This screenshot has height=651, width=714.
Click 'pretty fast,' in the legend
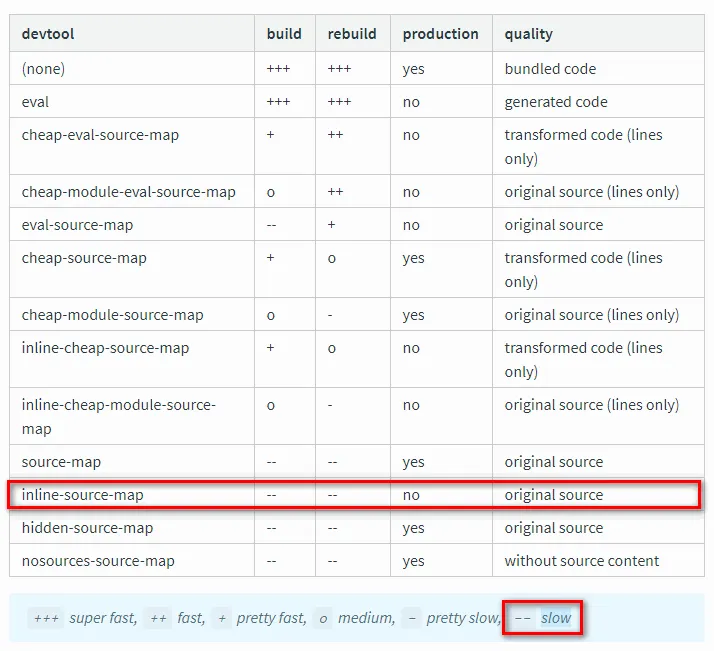[271, 618]
